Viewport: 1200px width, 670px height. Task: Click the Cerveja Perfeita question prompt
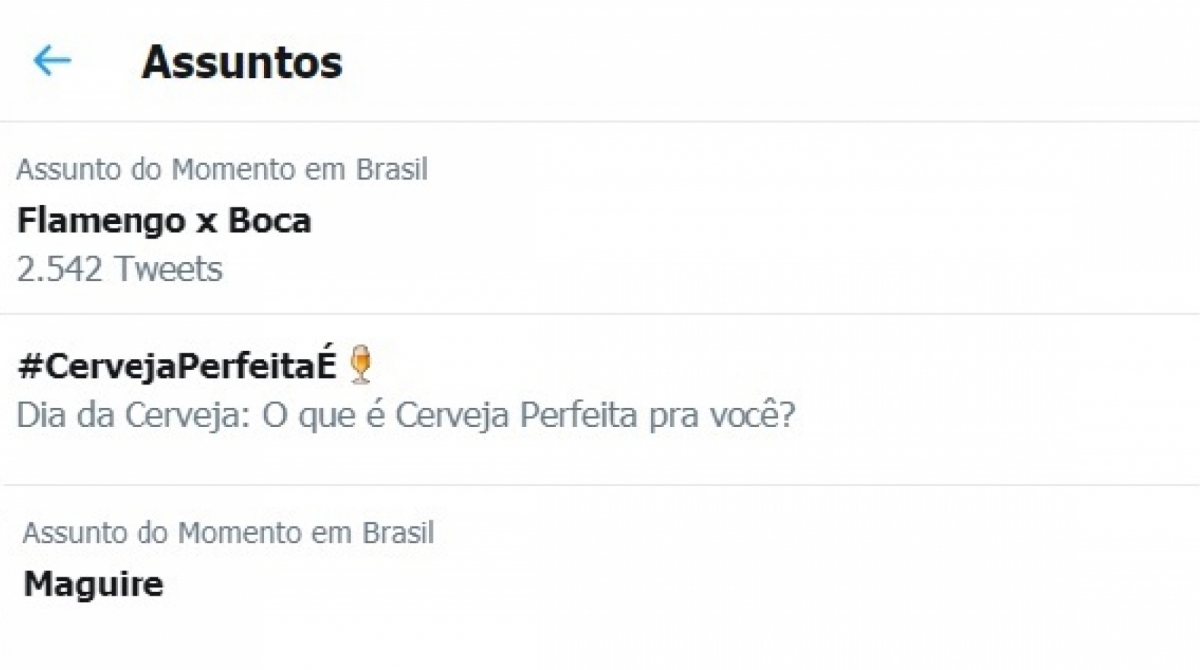[405, 414]
